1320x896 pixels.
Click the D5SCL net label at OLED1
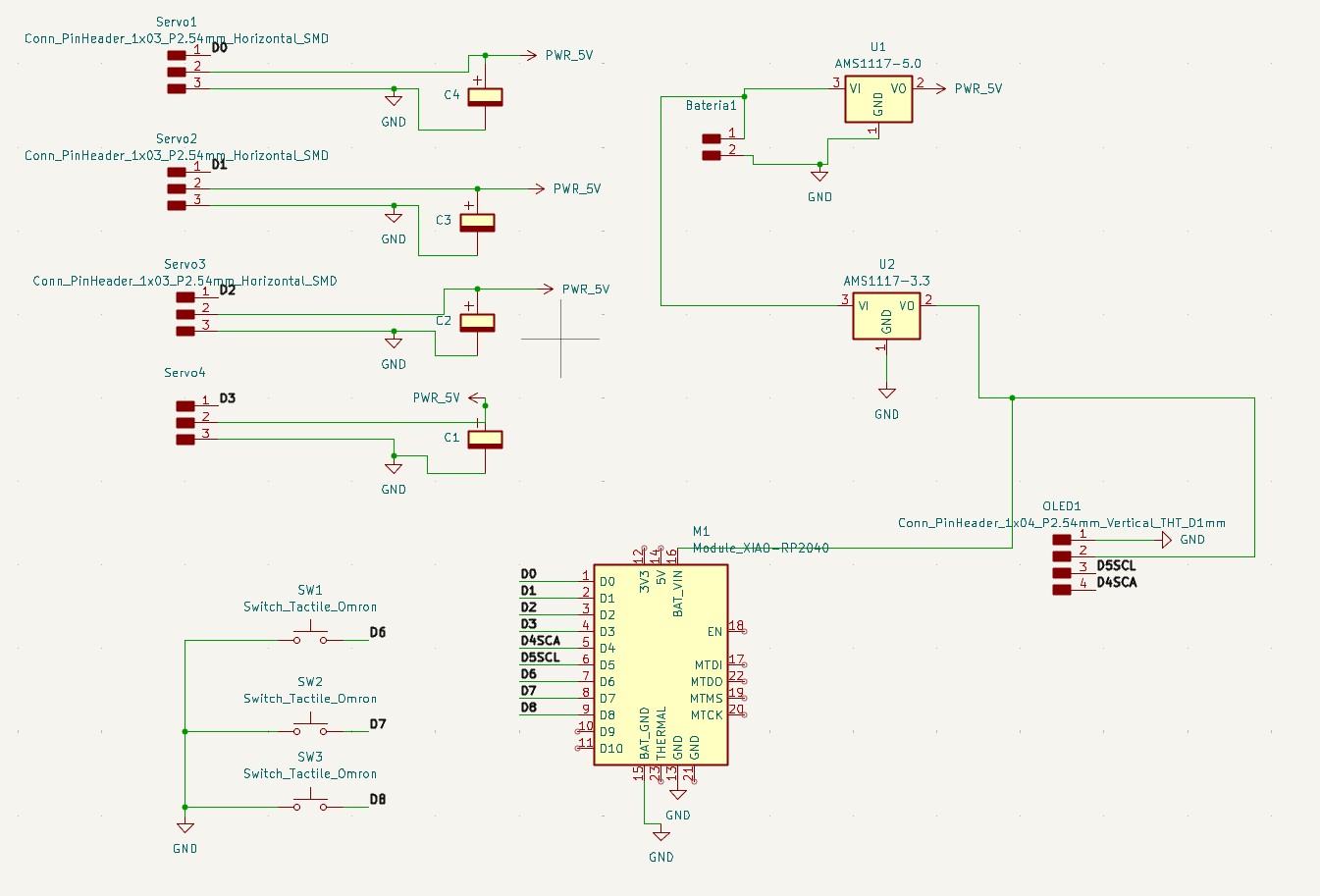coord(1116,565)
